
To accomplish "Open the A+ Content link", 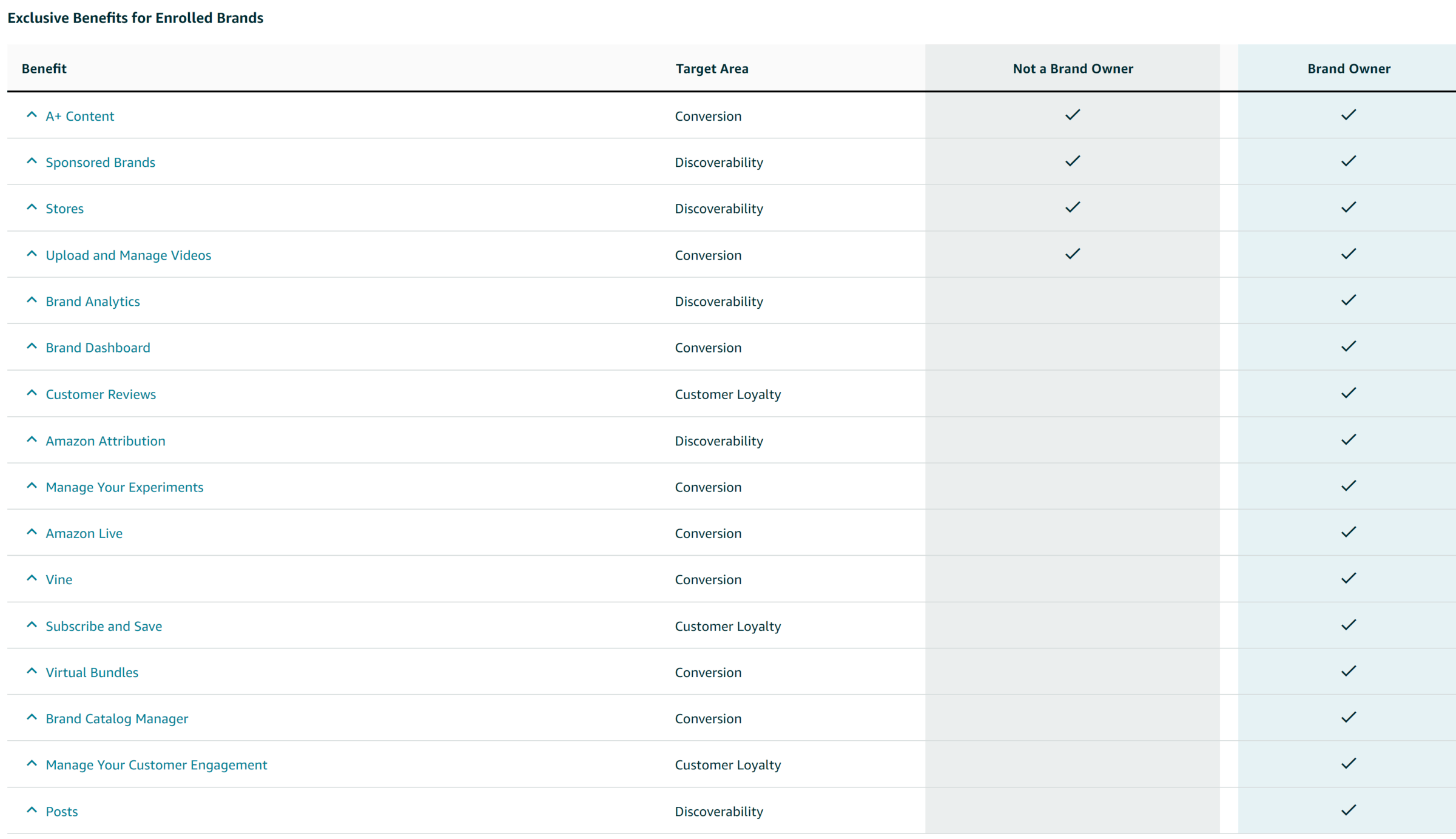I will 80,116.
